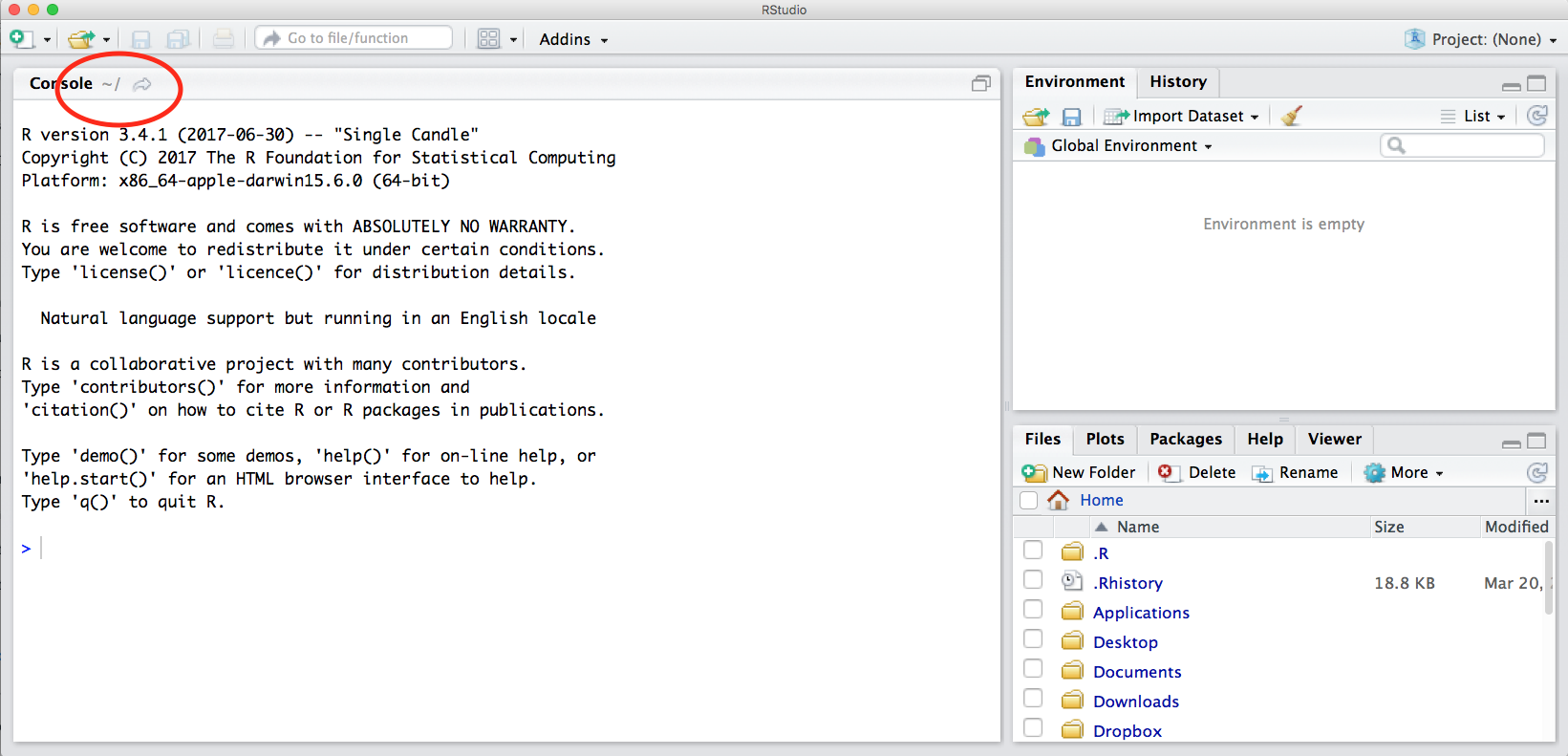This screenshot has height=756, width=1568.
Task: Click the Home path link
Action: (1102, 500)
